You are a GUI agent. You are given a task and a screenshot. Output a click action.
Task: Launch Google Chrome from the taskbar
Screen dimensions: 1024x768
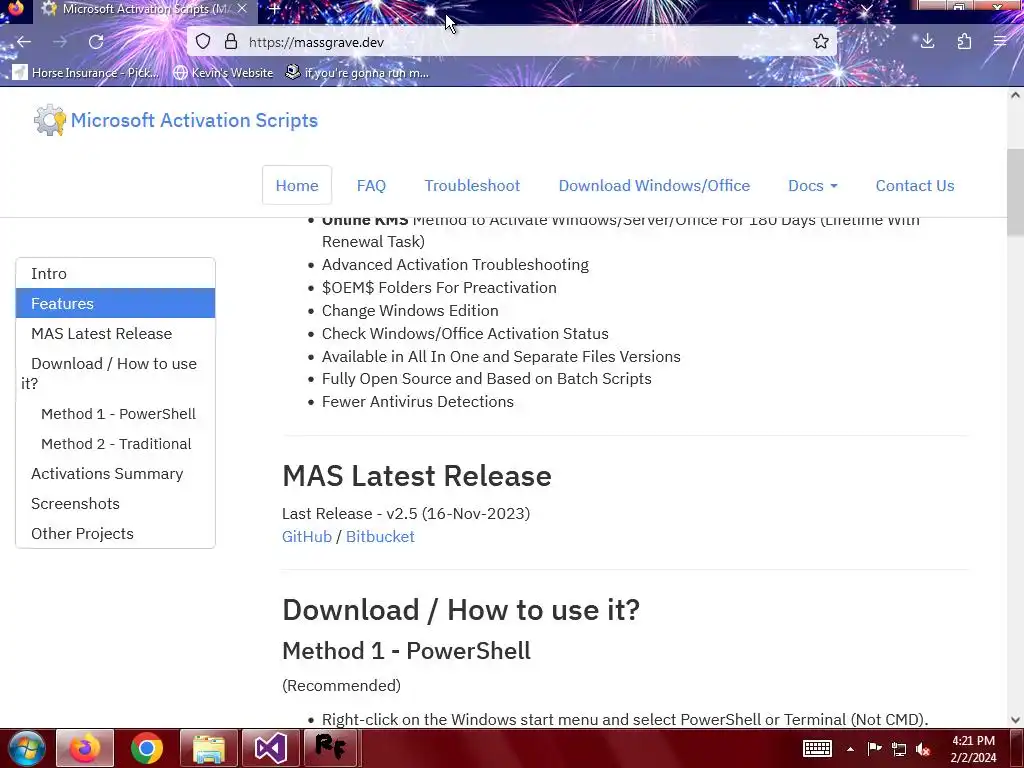point(147,748)
